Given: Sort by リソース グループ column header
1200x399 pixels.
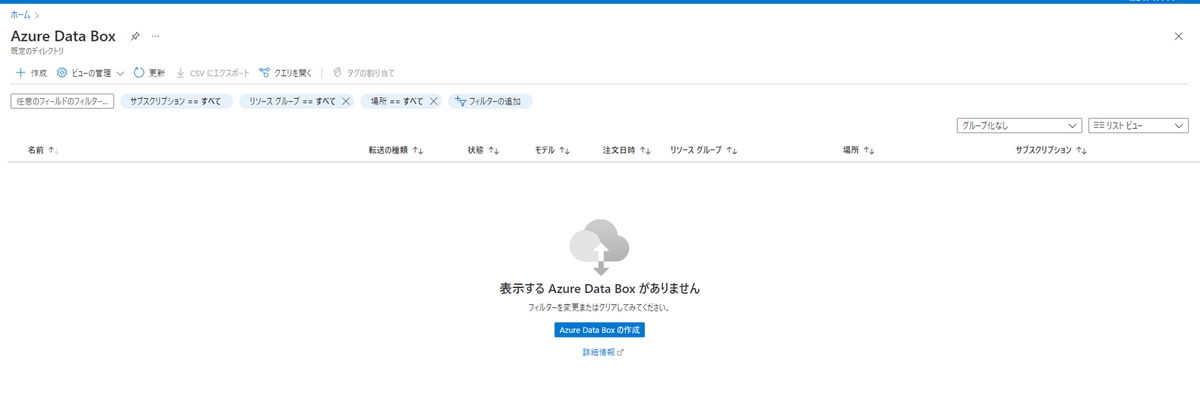Looking at the screenshot, I should point(703,150).
